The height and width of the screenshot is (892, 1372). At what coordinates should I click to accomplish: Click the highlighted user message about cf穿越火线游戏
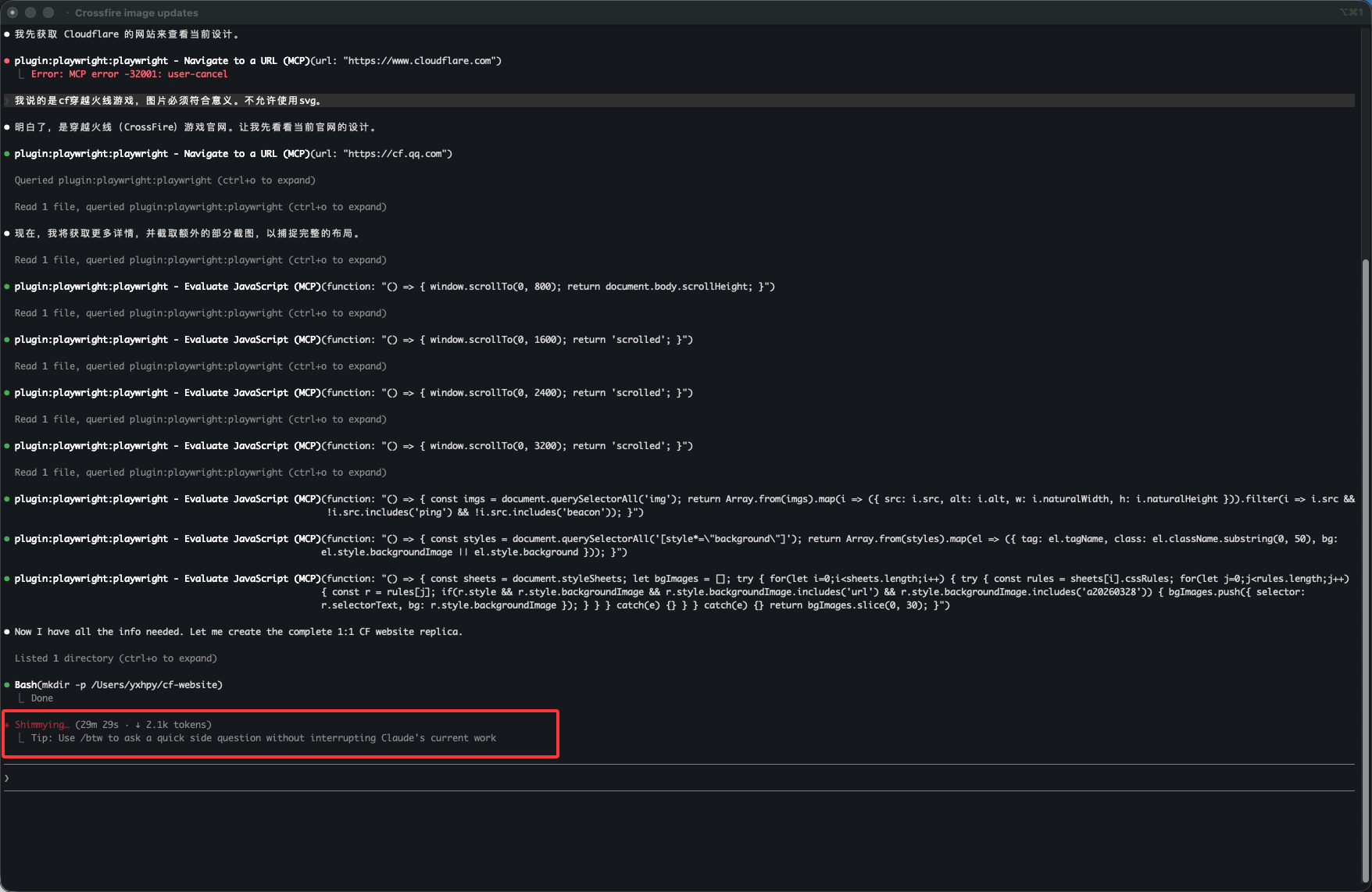(x=680, y=101)
